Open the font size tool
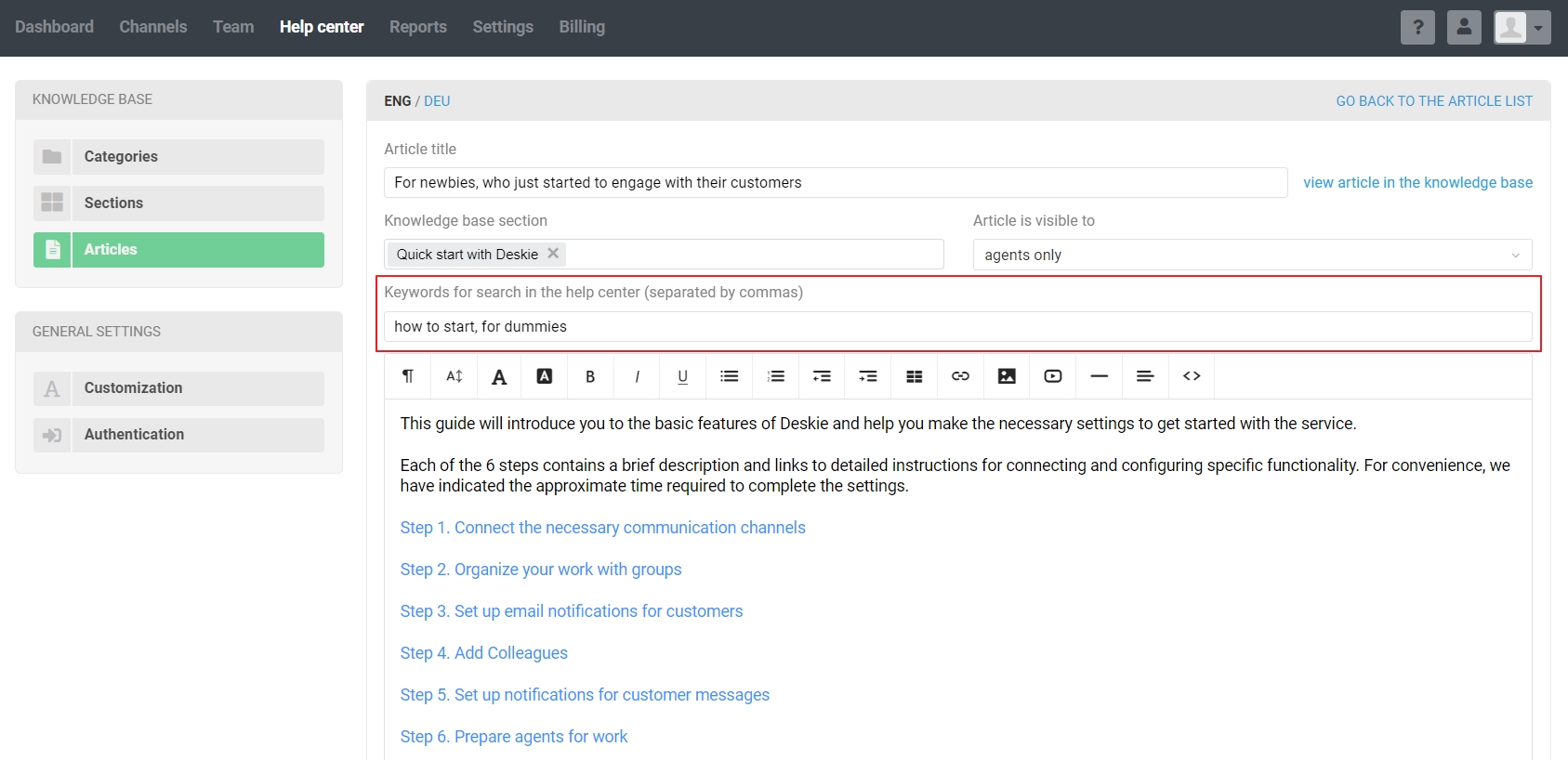The width and height of the screenshot is (1568, 760). coord(454,376)
